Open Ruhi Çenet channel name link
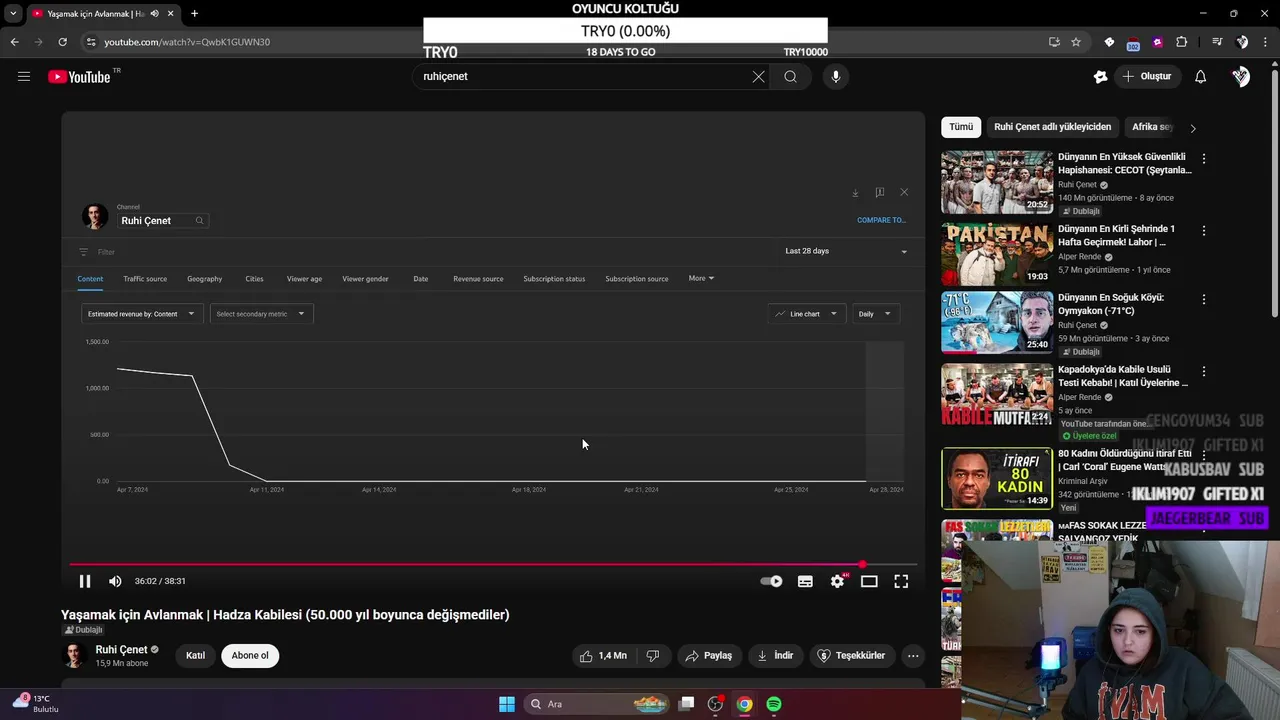Image resolution: width=1280 pixels, height=720 pixels. click(x=121, y=650)
